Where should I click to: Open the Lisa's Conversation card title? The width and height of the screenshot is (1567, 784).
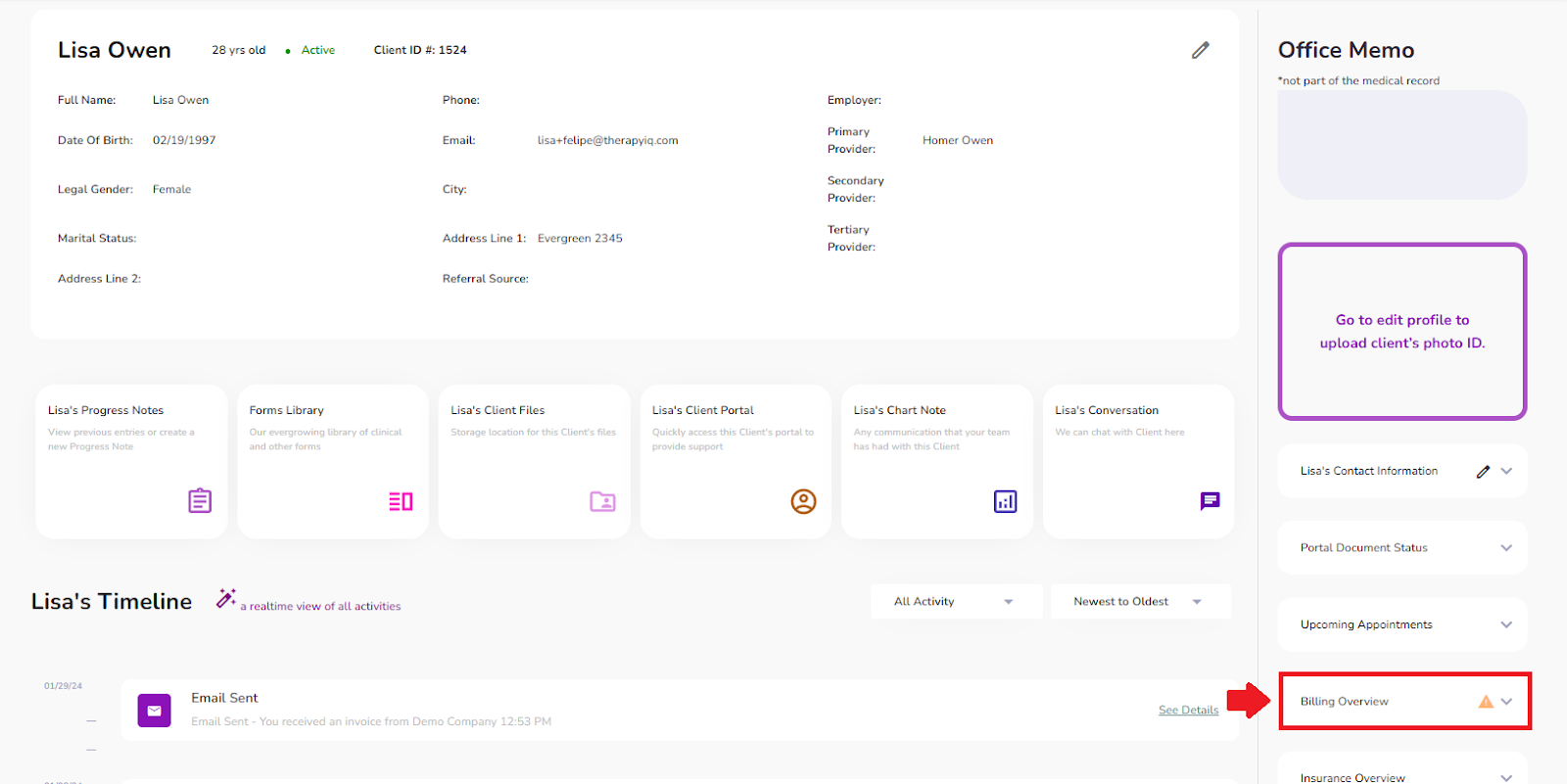coord(1107,411)
